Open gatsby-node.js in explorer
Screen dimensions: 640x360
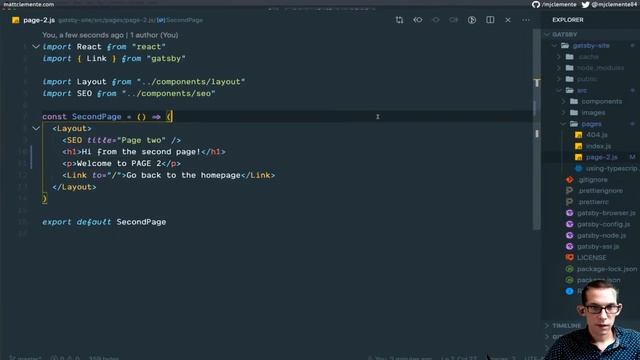pyautogui.click(x=602, y=236)
